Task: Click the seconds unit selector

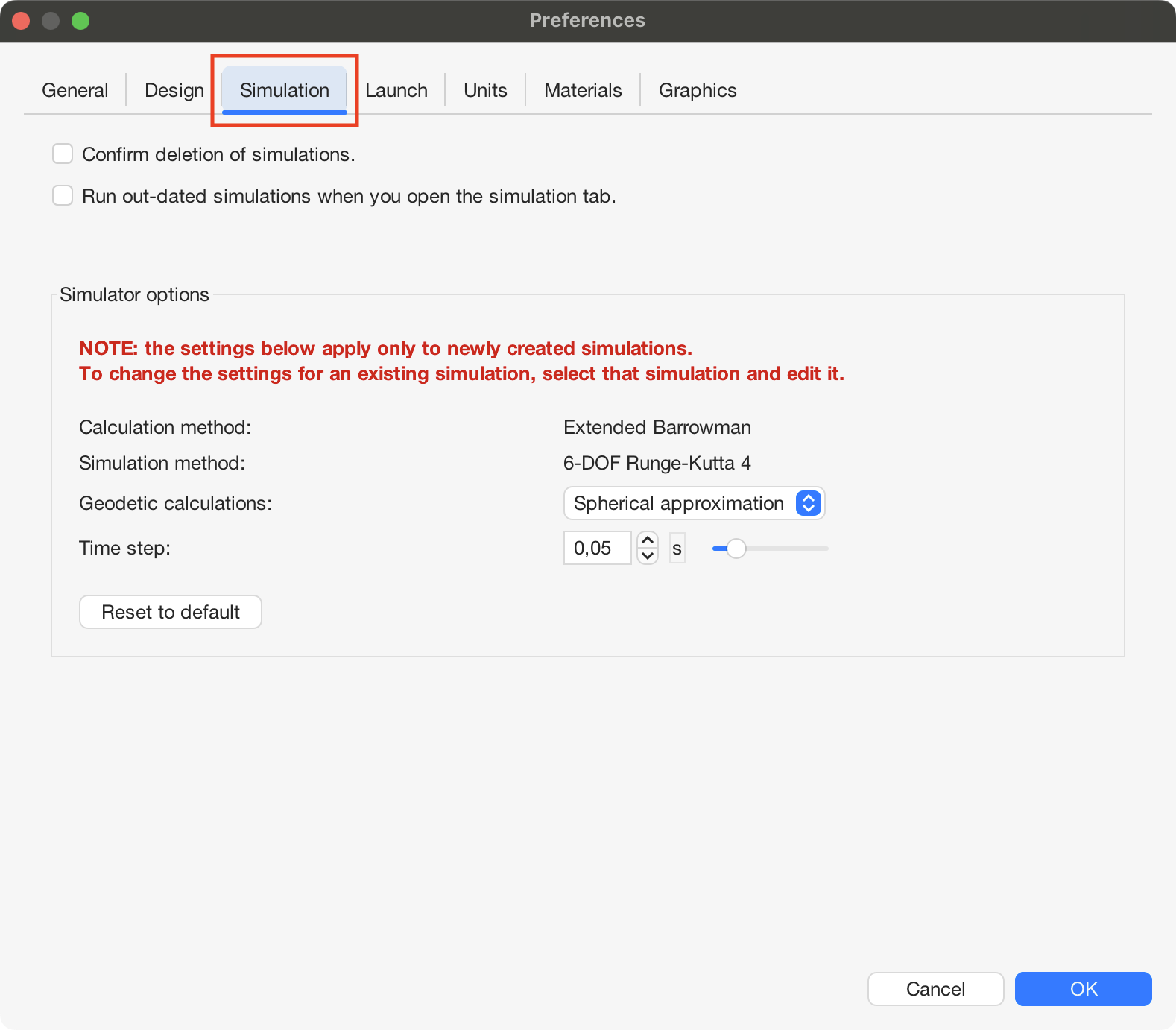Action: coord(677,549)
